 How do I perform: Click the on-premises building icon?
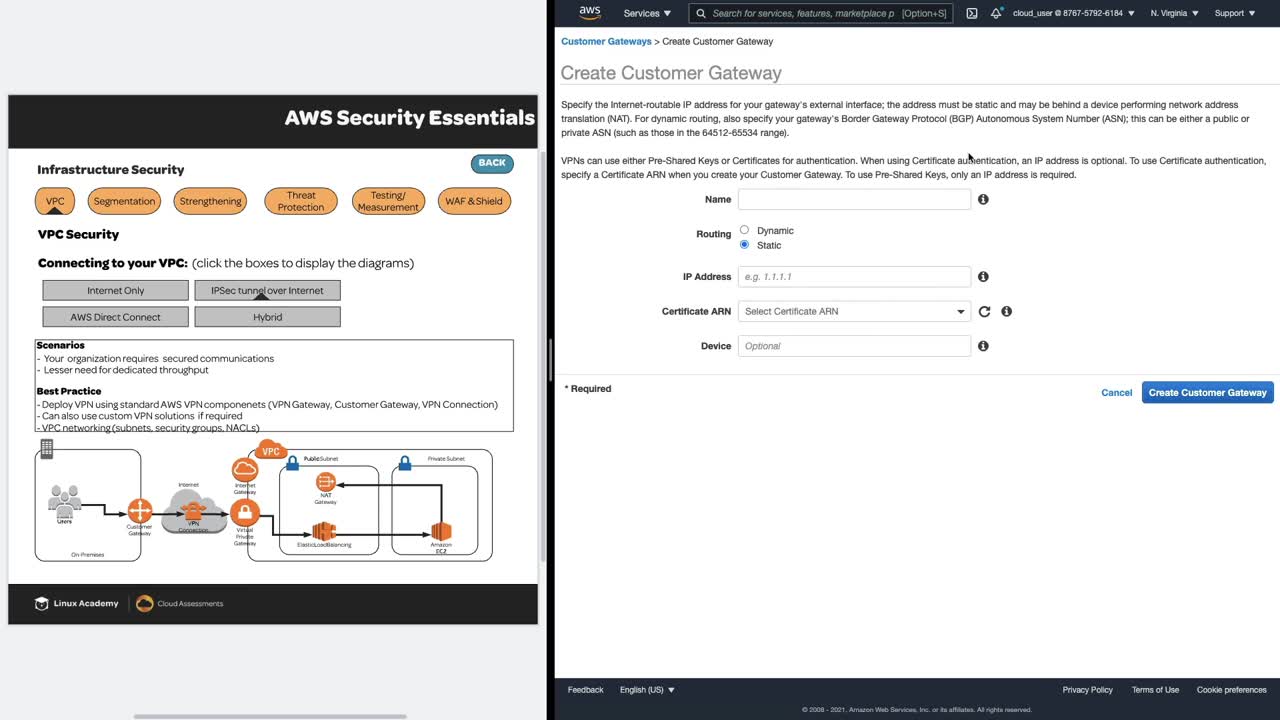tap(46, 449)
